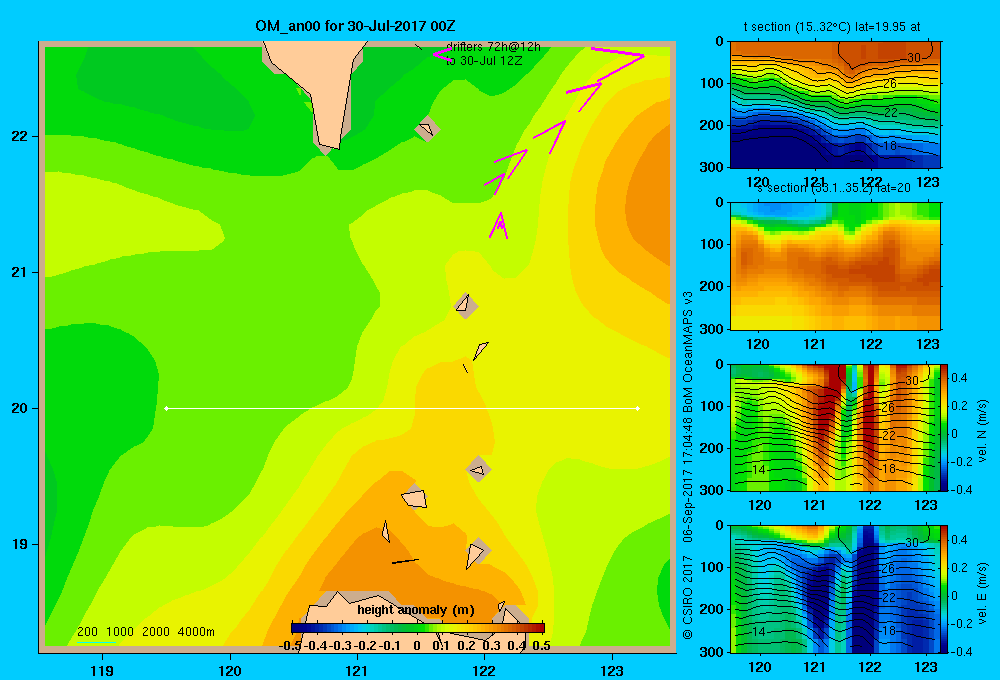Click the '14' contour label in vel. N panel

click(x=759, y=469)
